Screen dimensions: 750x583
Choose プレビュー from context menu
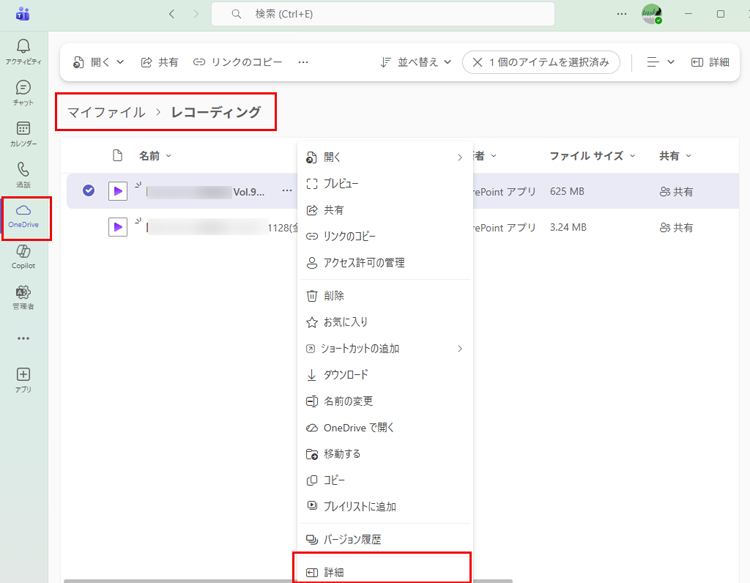click(x=385, y=184)
